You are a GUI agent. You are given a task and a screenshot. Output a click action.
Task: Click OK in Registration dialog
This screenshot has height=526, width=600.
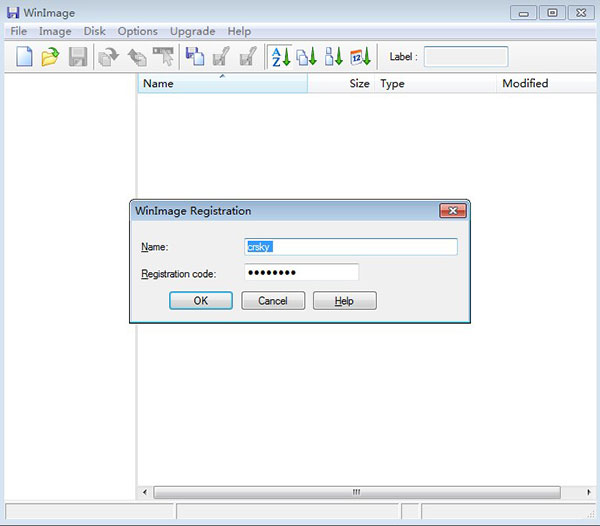tap(201, 301)
